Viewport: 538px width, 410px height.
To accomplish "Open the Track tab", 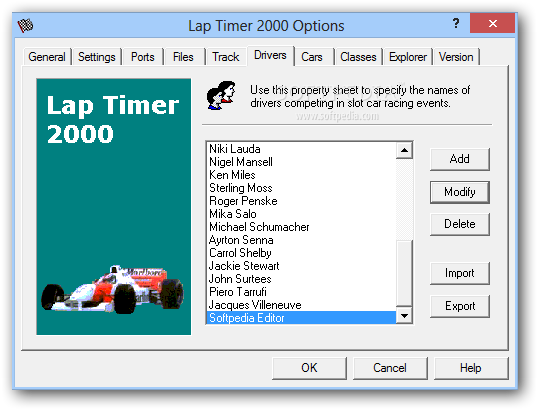I will [225, 57].
